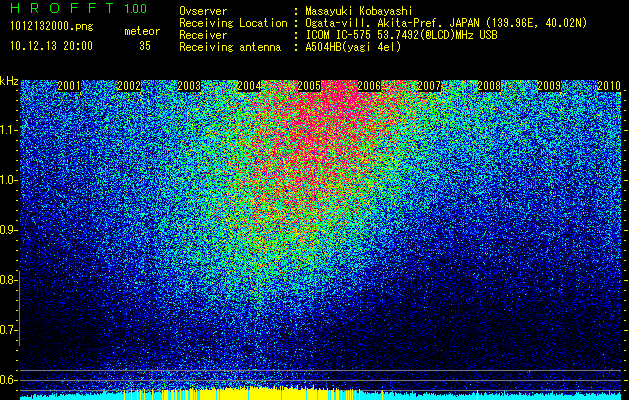Click the 2008 time marker

click(x=489, y=86)
